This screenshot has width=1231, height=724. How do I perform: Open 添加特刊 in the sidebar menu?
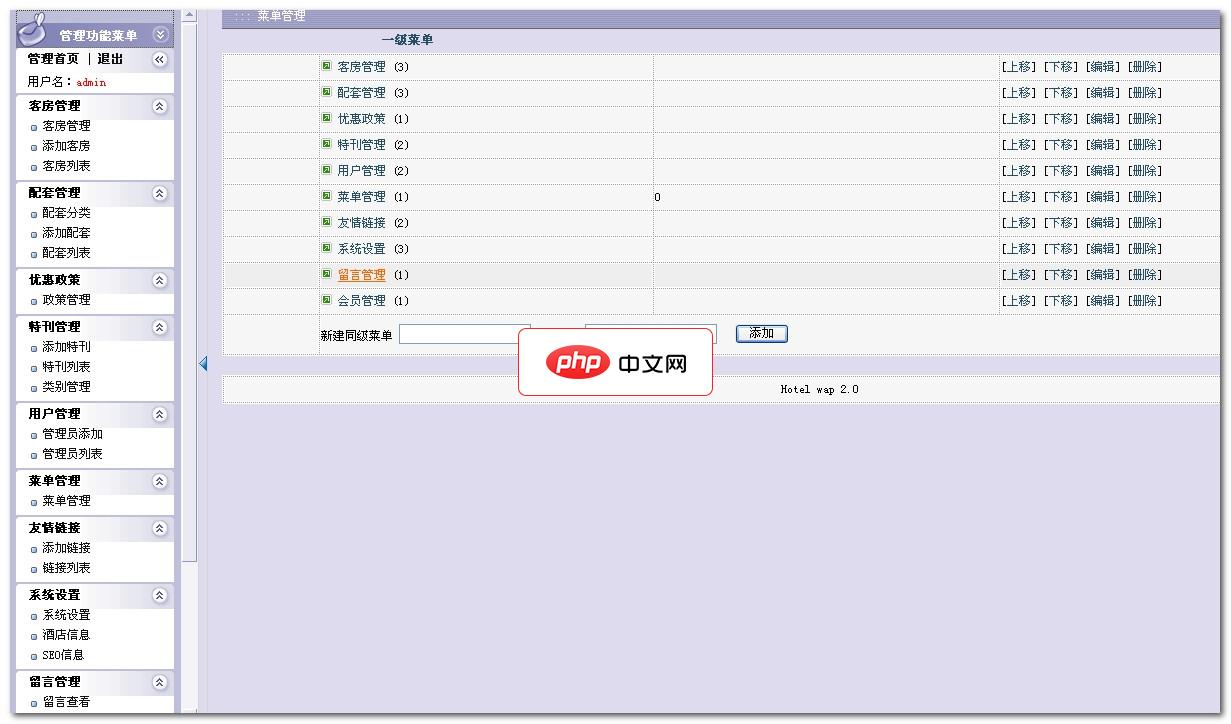(x=66, y=347)
